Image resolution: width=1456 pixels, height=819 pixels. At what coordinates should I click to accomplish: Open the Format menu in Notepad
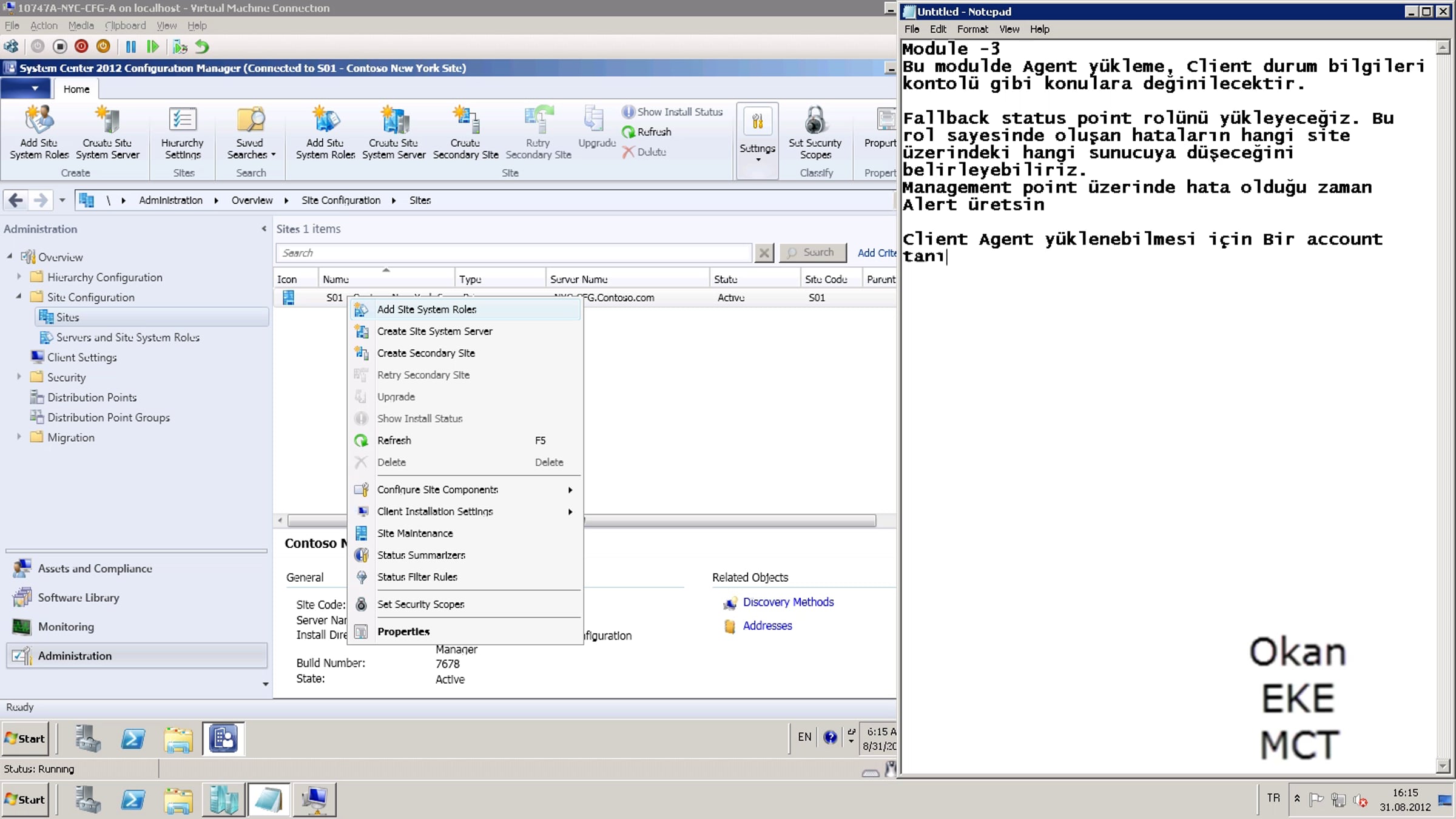(x=972, y=29)
